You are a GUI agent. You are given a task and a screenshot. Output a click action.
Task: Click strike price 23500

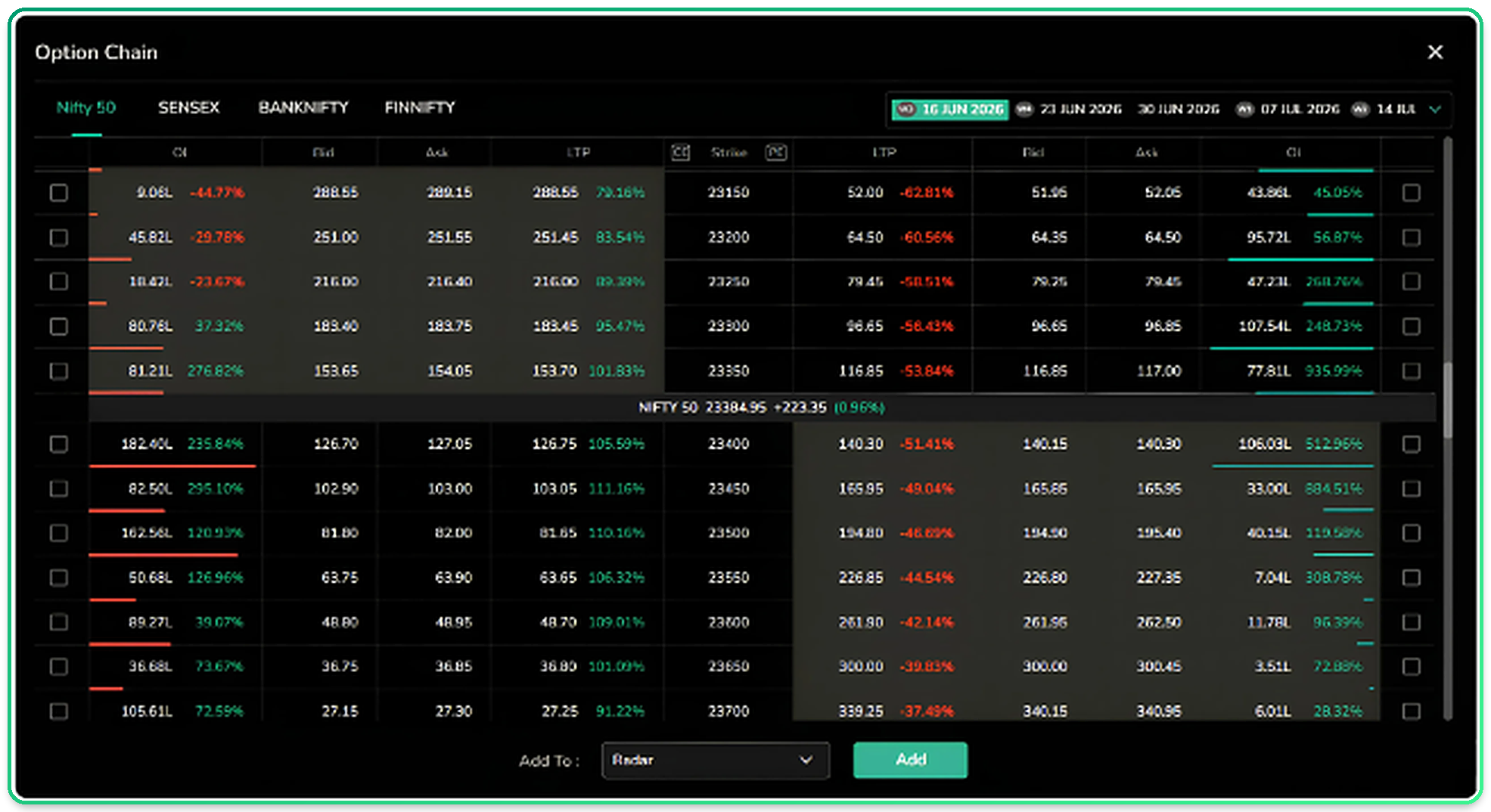pos(728,533)
